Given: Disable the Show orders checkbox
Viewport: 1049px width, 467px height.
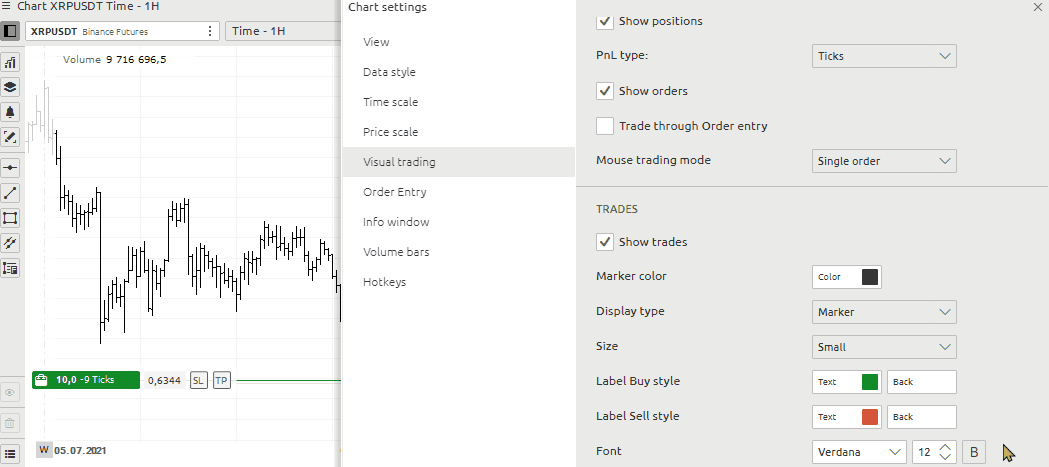Looking at the screenshot, I should point(604,91).
